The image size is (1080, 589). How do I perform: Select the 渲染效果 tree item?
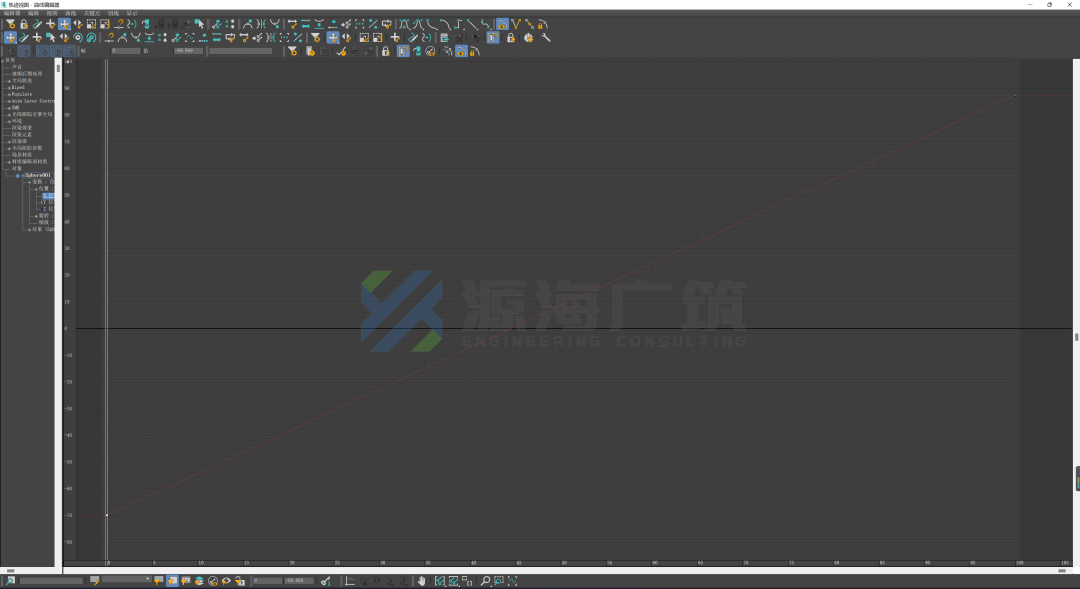21,128
